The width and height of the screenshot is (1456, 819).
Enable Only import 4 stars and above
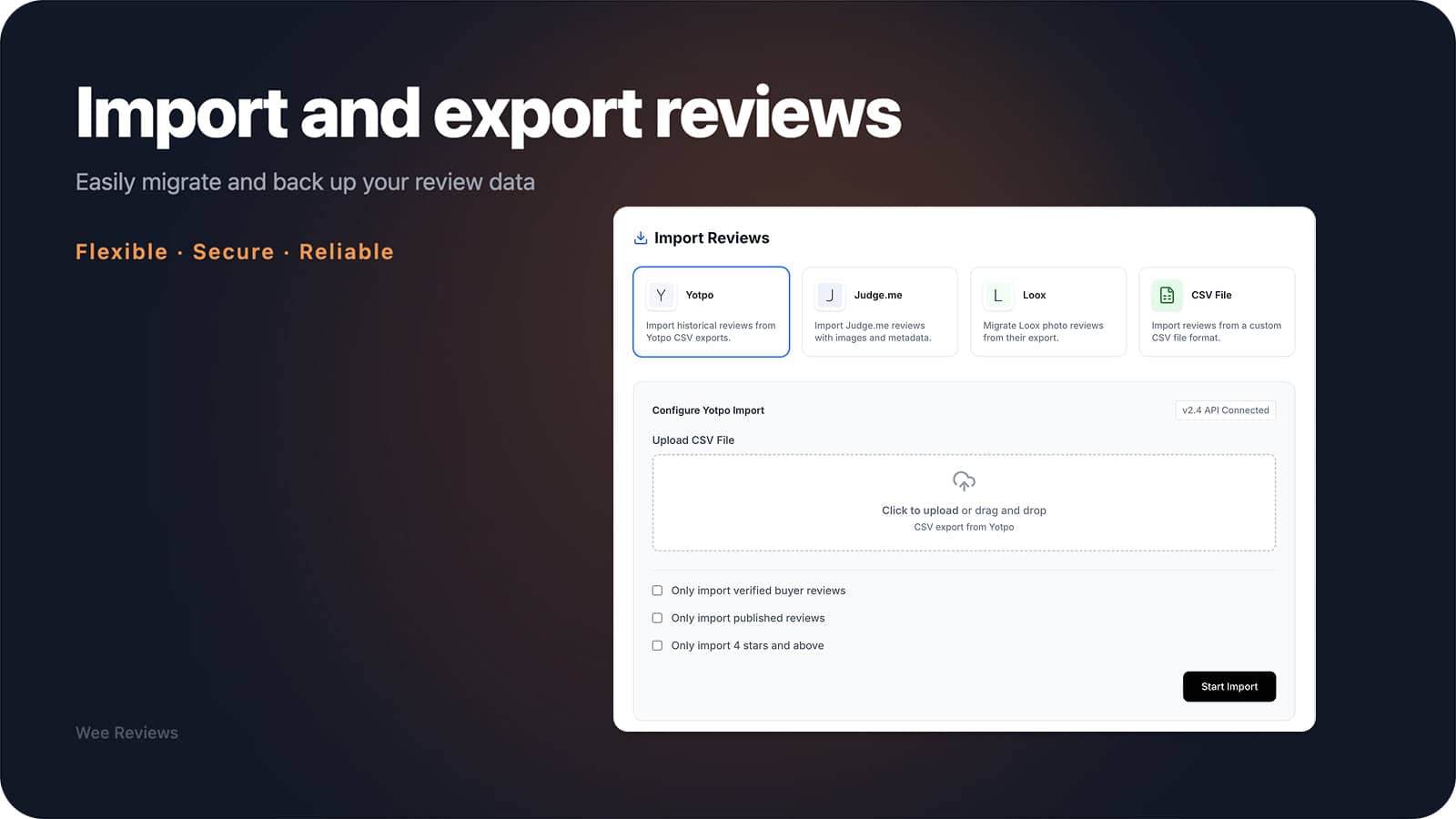point(657,645)
